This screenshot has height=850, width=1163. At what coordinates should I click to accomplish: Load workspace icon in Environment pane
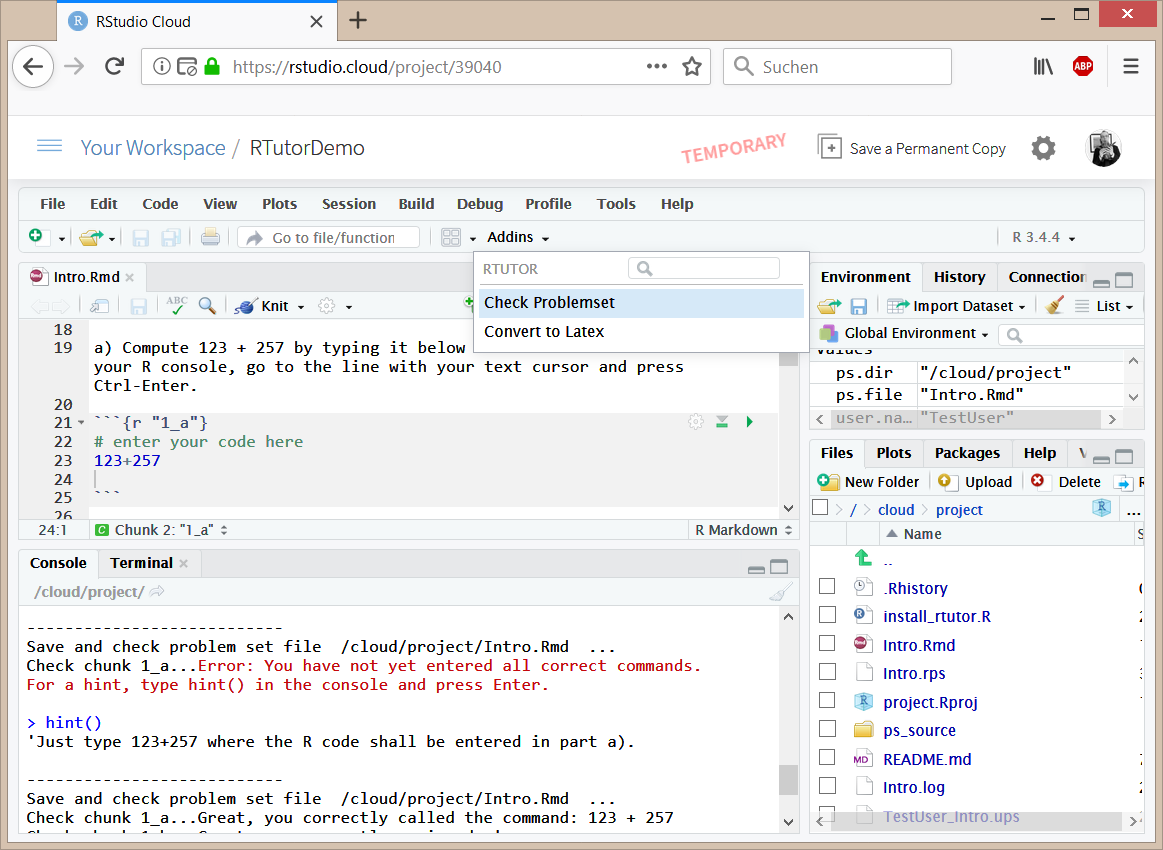pos(830,306)
